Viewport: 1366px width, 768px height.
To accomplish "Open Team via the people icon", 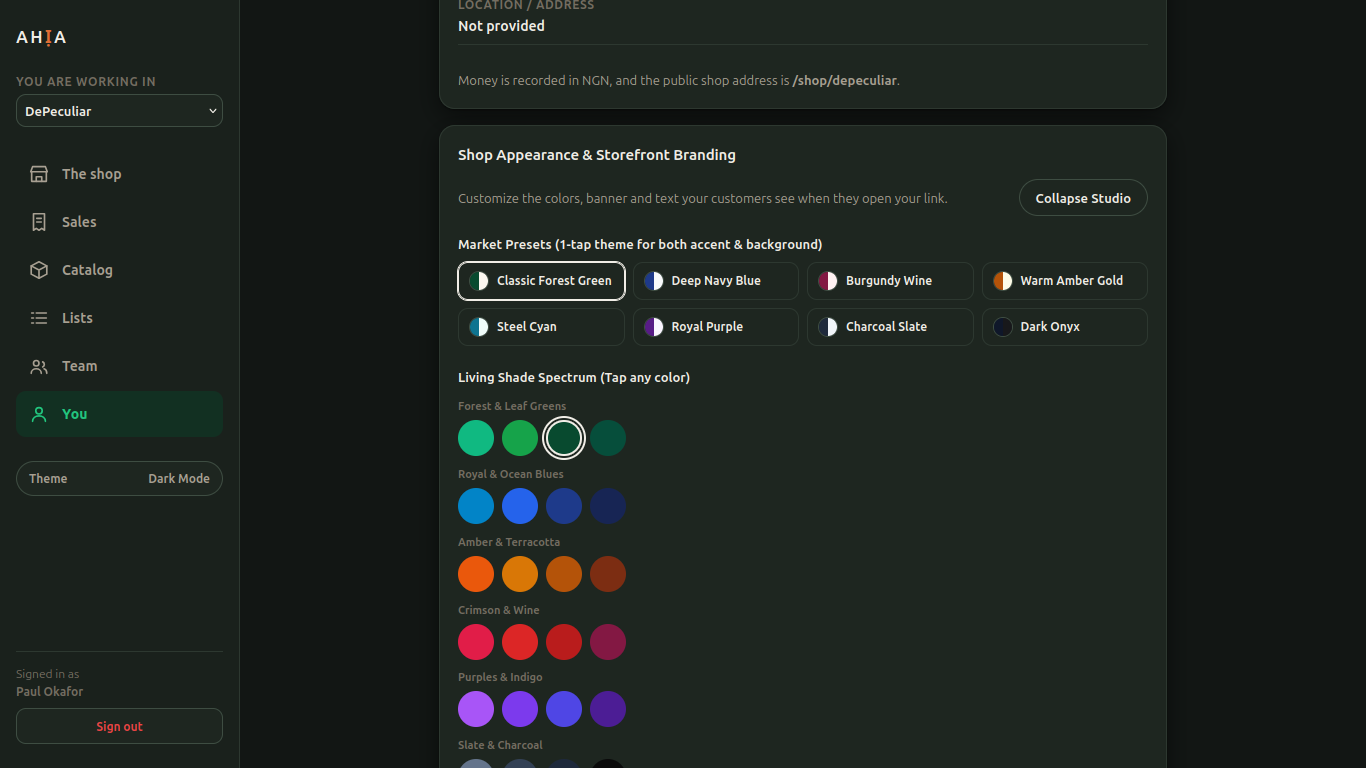I will point(39,366).
